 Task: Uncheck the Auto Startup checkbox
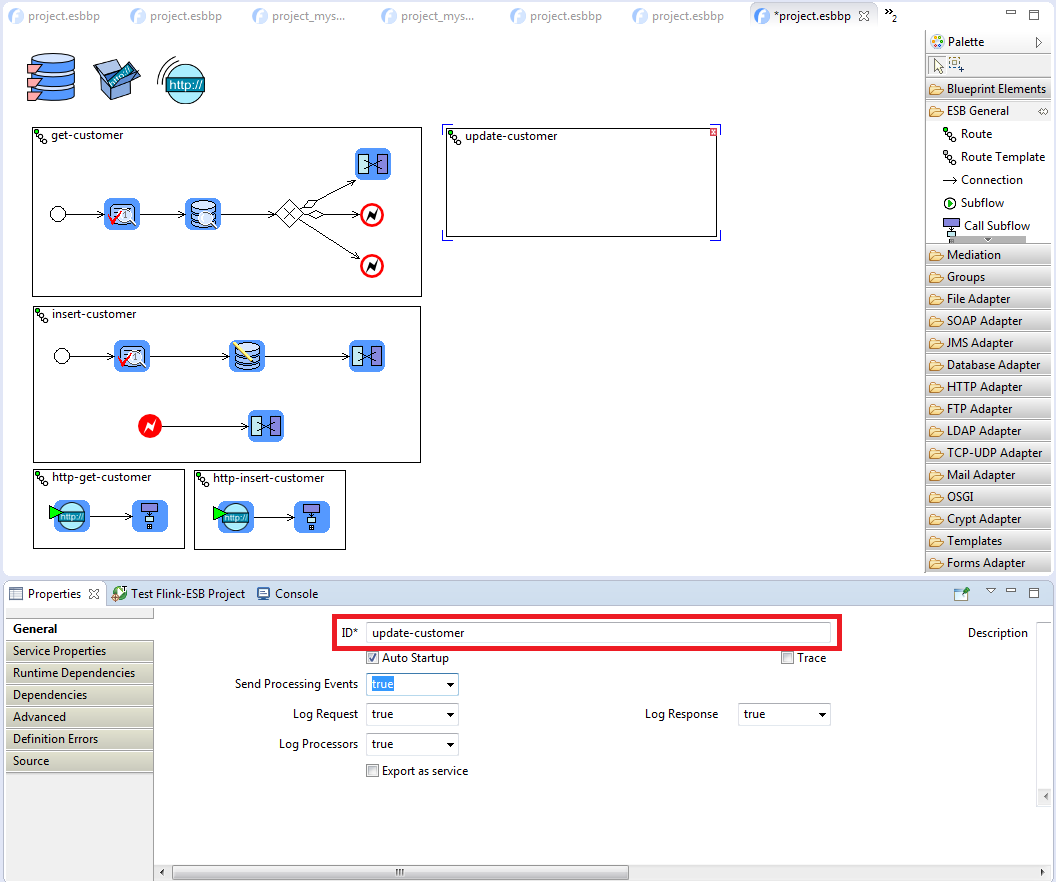(x=373, y=658)
